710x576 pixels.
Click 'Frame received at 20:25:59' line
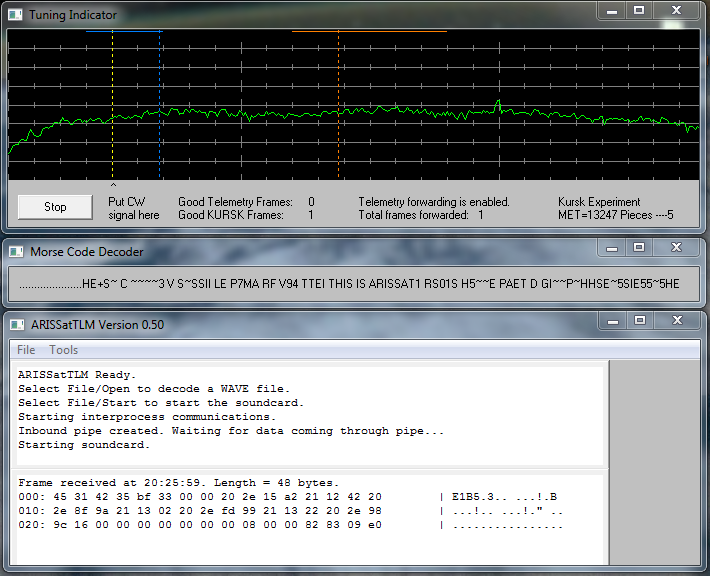pyautogui.click(x=178, y=483)
